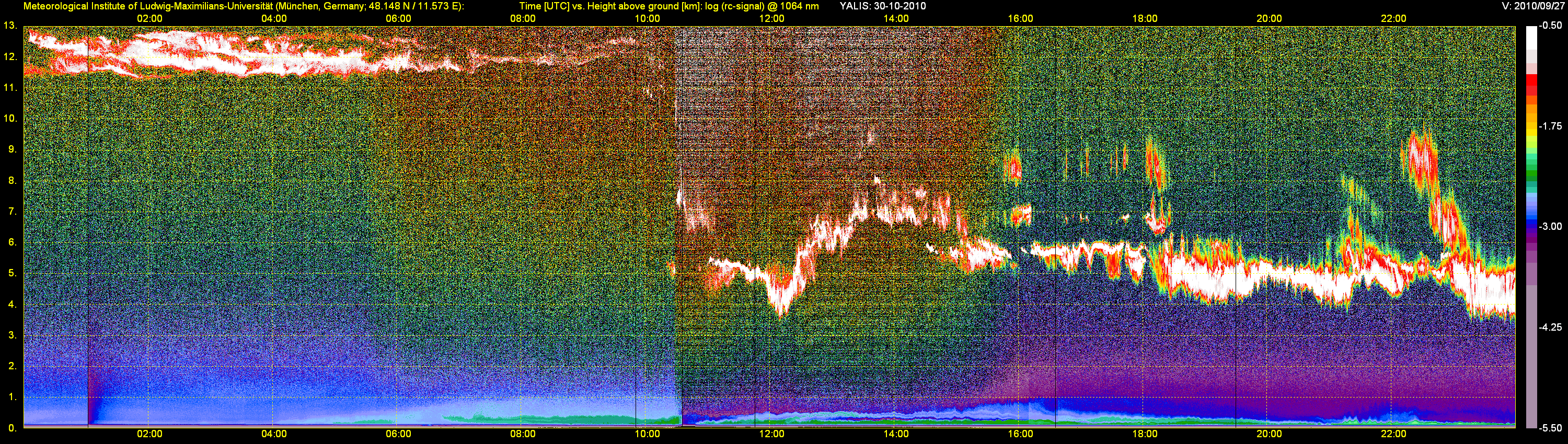Click the '4.' height axis label
Image resolution: width=1568 pixels, height=444 pixels.
pyautogui.click(x=12, y=304)
